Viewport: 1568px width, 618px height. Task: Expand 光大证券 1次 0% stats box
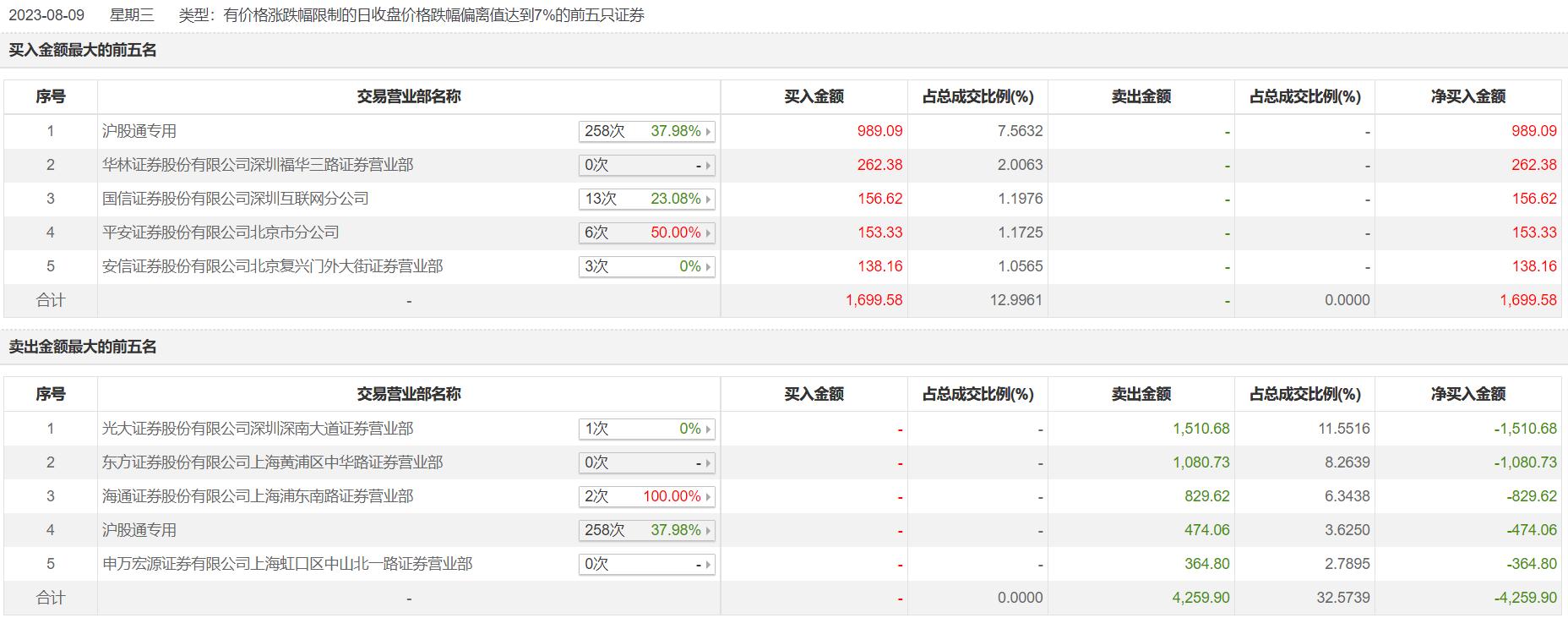tap(647, 429)
